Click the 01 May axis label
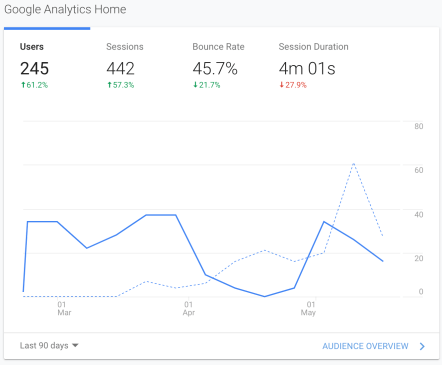 tap(309, 308)
